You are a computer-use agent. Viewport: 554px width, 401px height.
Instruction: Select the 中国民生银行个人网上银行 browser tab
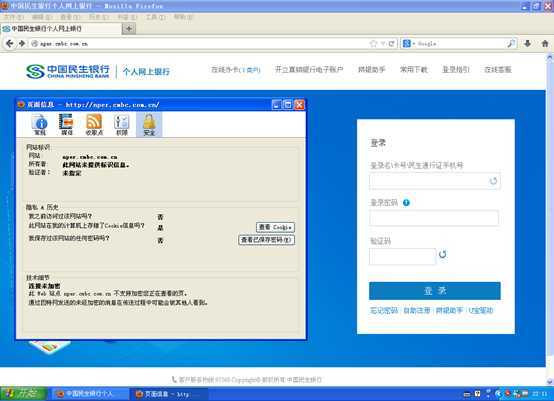(x=61, y=29)
